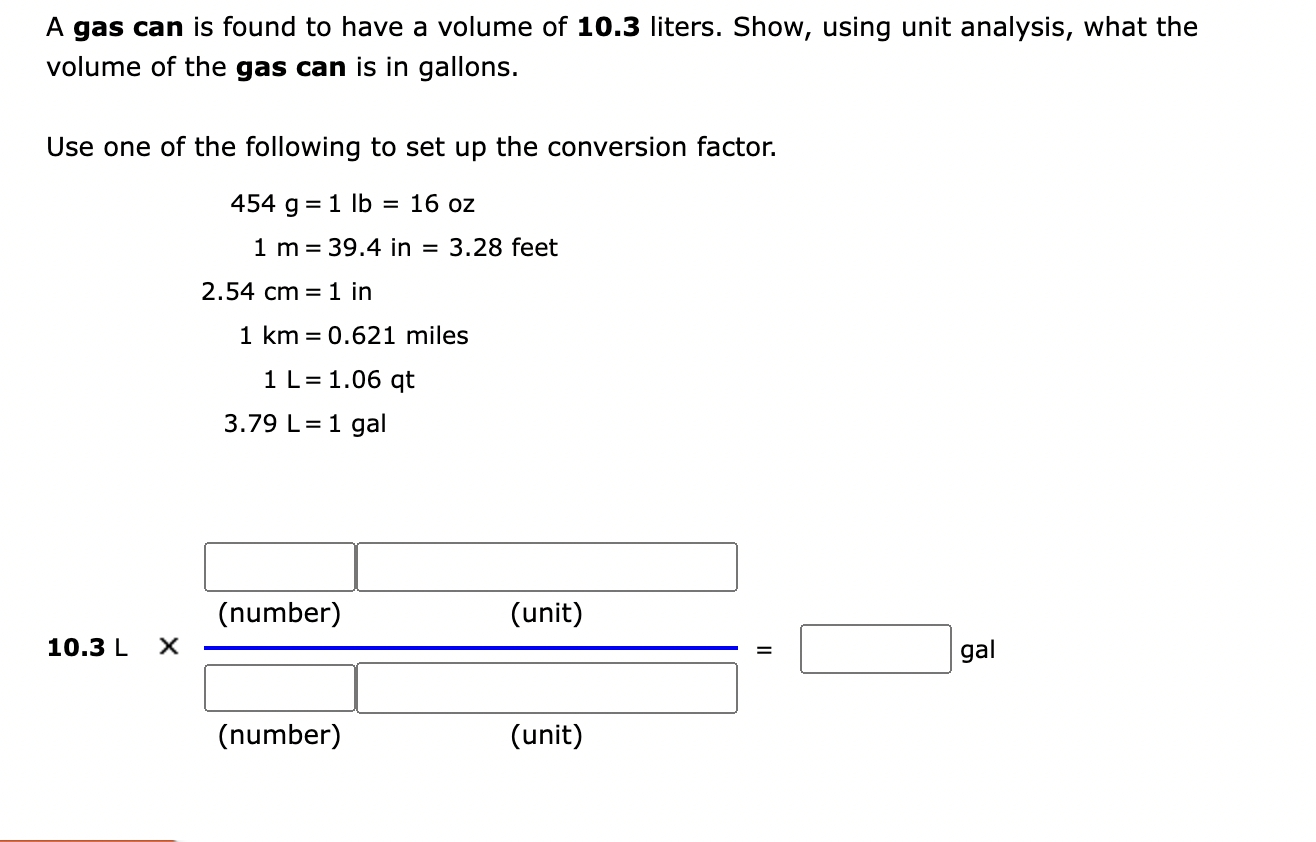Image resolution: width=1316 pixels, height=842 pixels.
Task: Click the lower (unit) label
Action: point(546,736)
